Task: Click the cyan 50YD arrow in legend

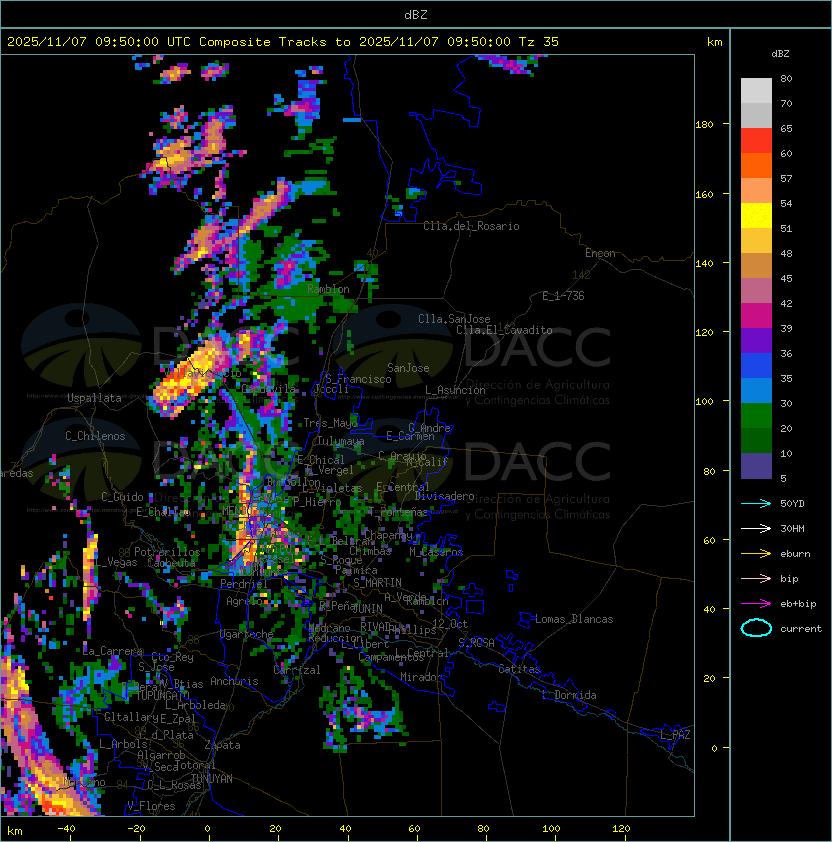Action: point(756,504)
